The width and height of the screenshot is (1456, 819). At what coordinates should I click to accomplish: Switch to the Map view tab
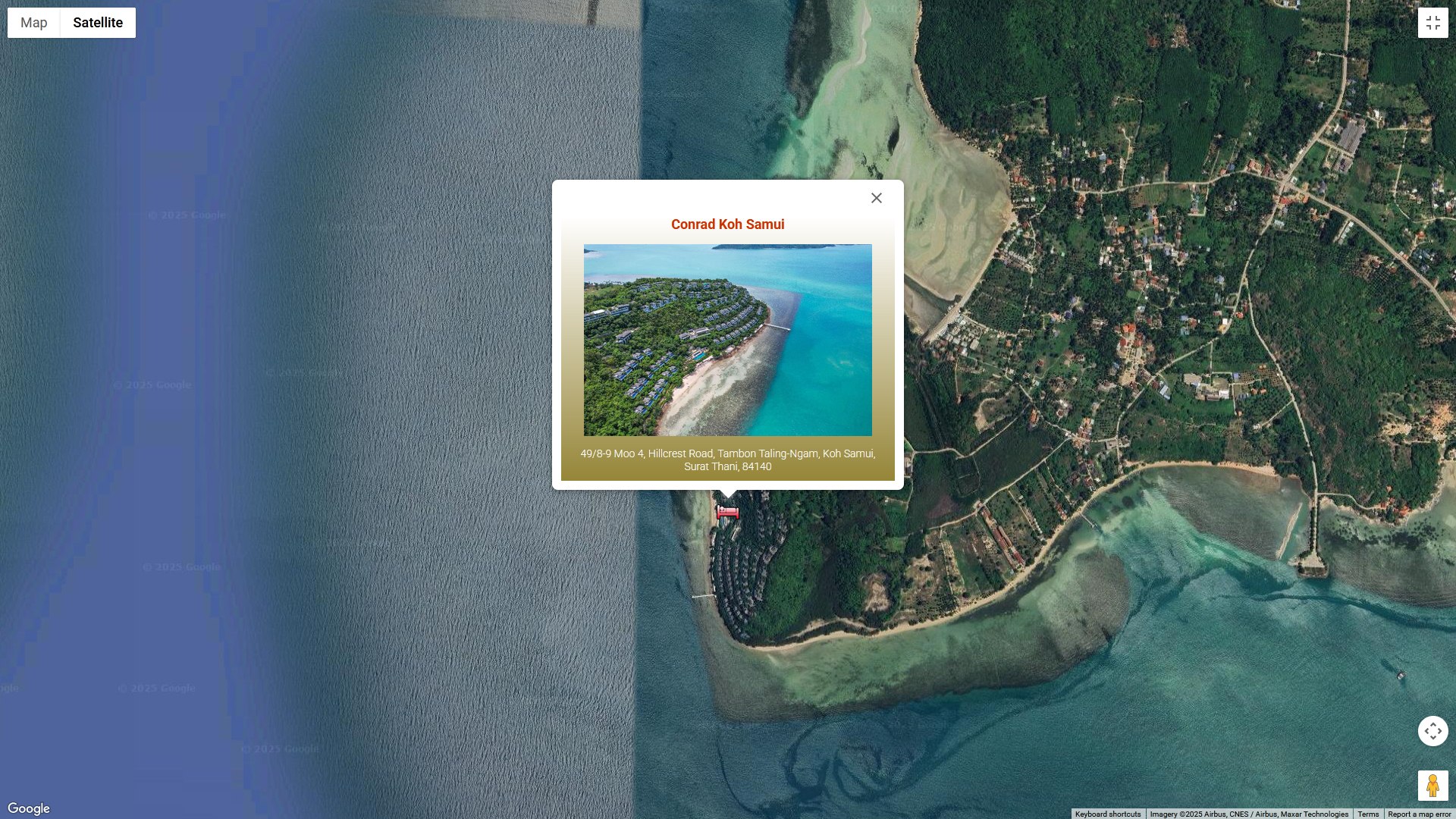[x=33, y=23]
